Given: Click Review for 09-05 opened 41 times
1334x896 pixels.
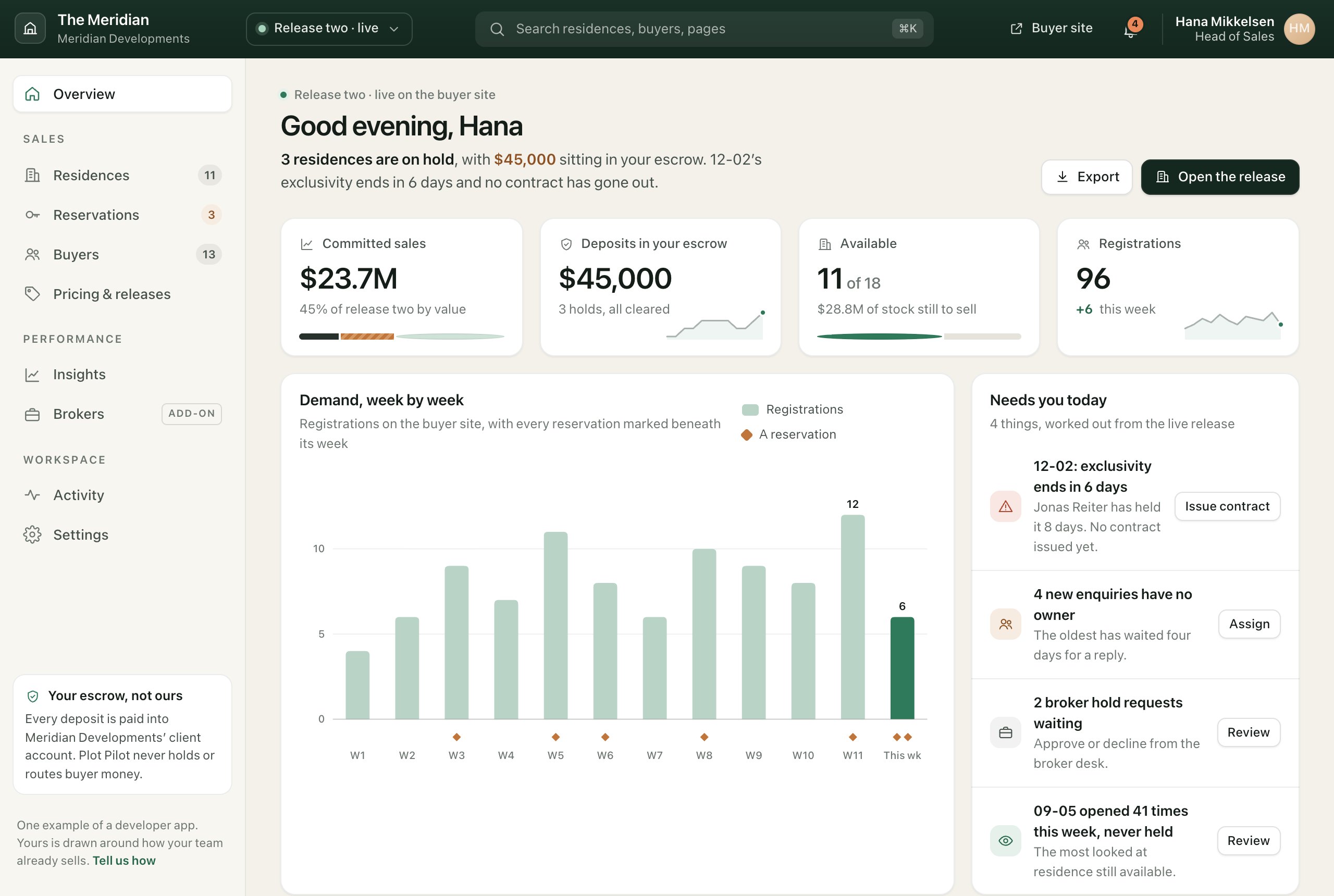Looking at the screenshot, I should (1248, 841).
